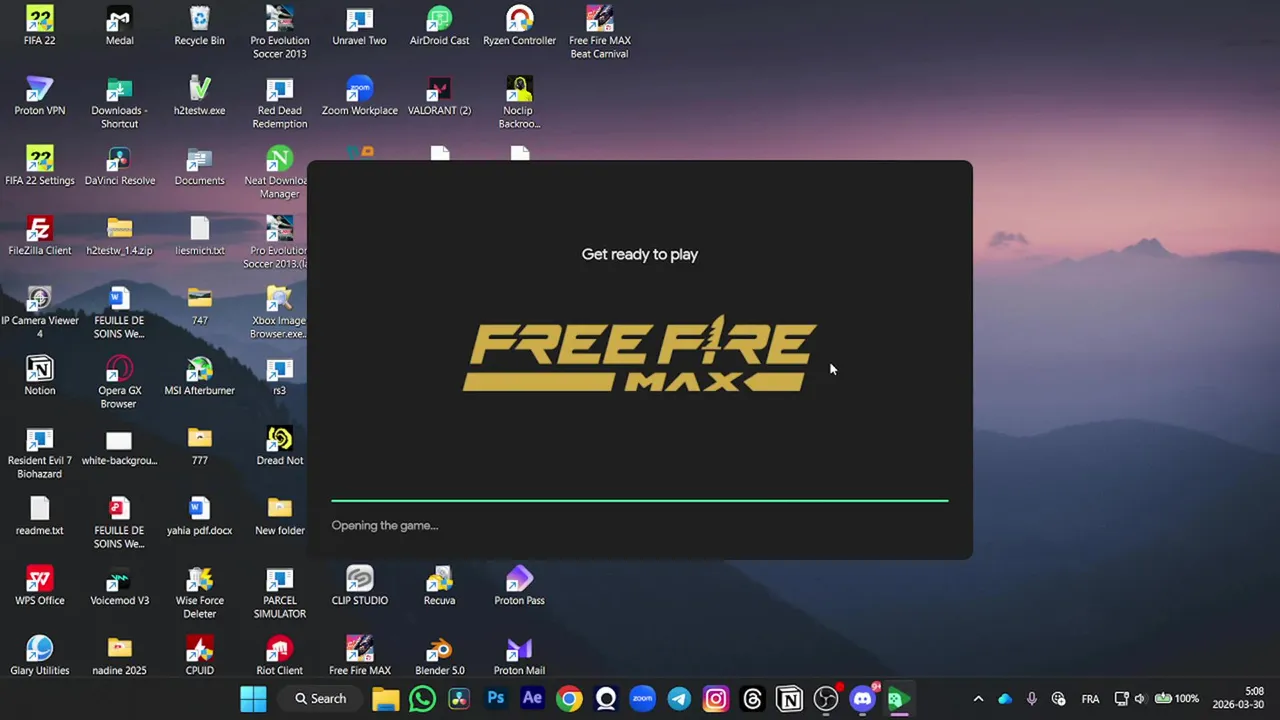Select the PARCEL SIMULATOR shortcut

[x=279, y=592]
